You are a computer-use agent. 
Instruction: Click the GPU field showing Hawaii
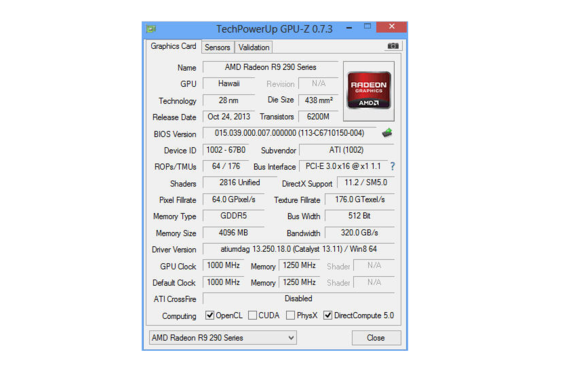click(x=229, y=84)
